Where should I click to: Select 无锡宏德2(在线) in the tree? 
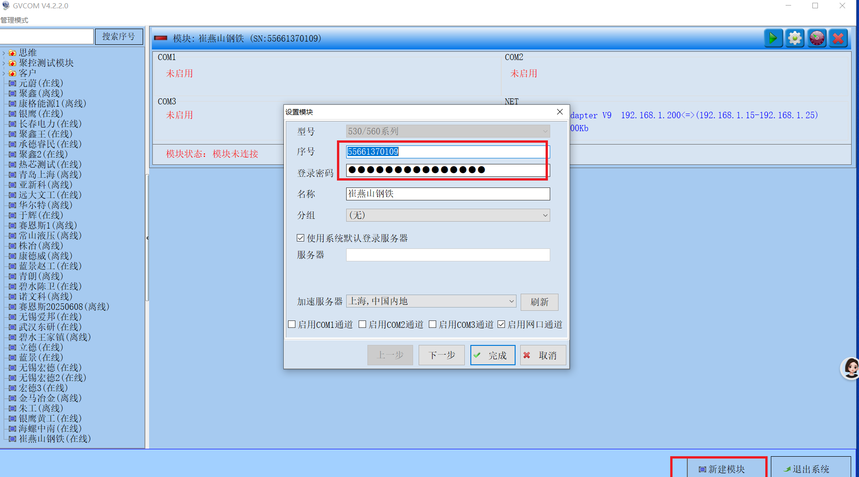pos(53,378)
